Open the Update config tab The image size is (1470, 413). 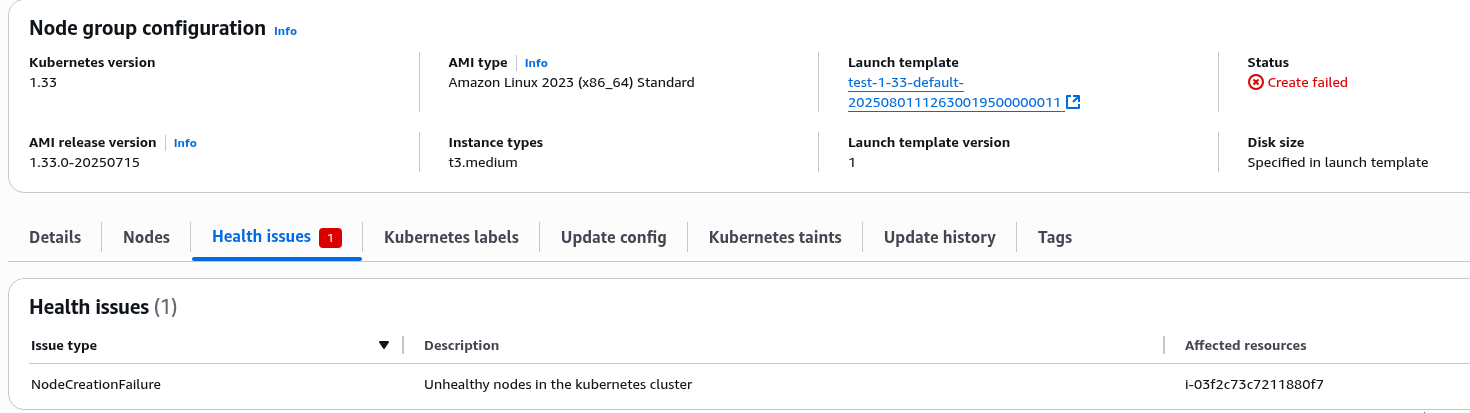[x=613, y=237]
